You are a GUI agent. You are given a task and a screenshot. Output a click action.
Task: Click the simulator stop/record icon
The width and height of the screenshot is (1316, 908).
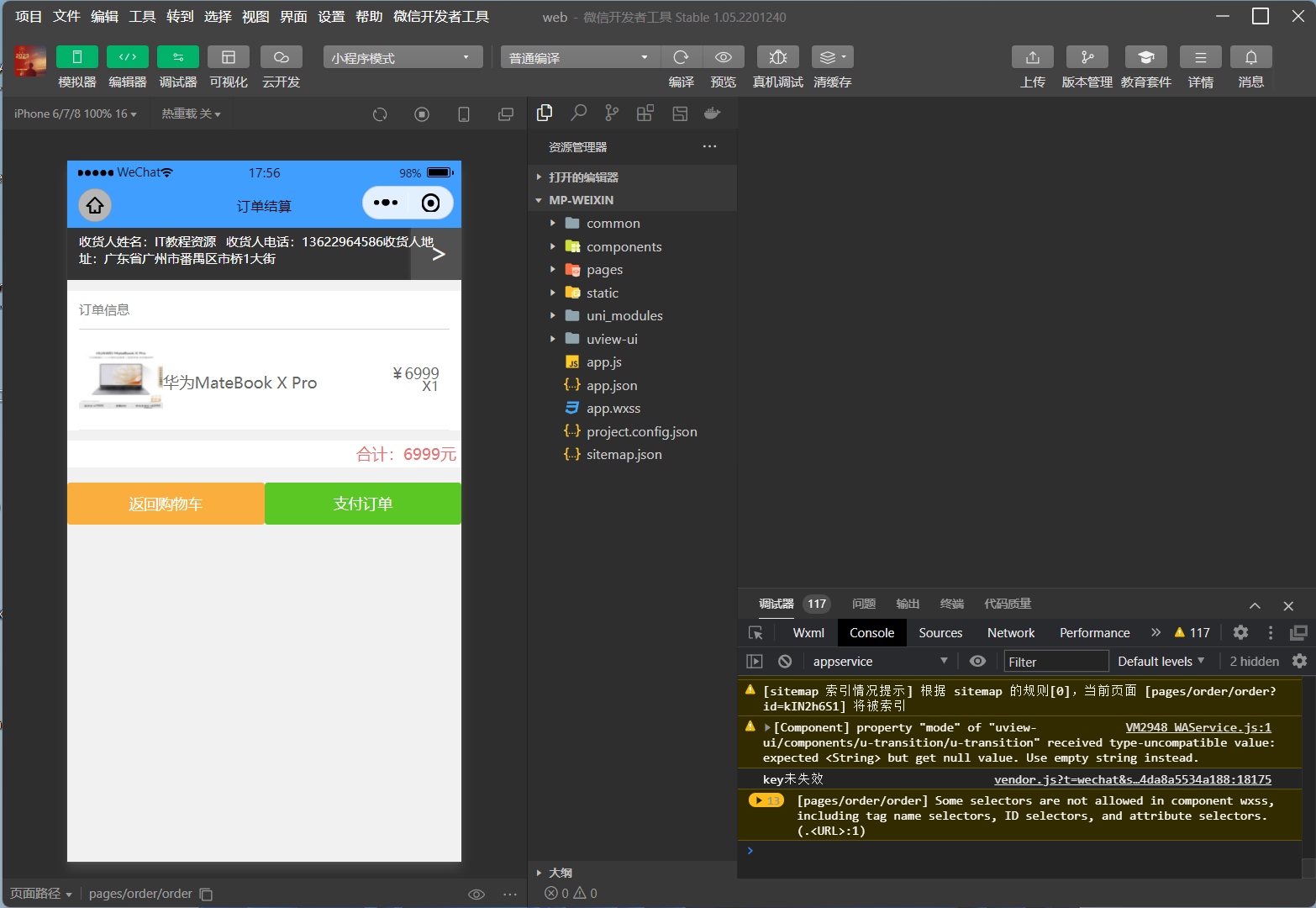coord(422,114)
